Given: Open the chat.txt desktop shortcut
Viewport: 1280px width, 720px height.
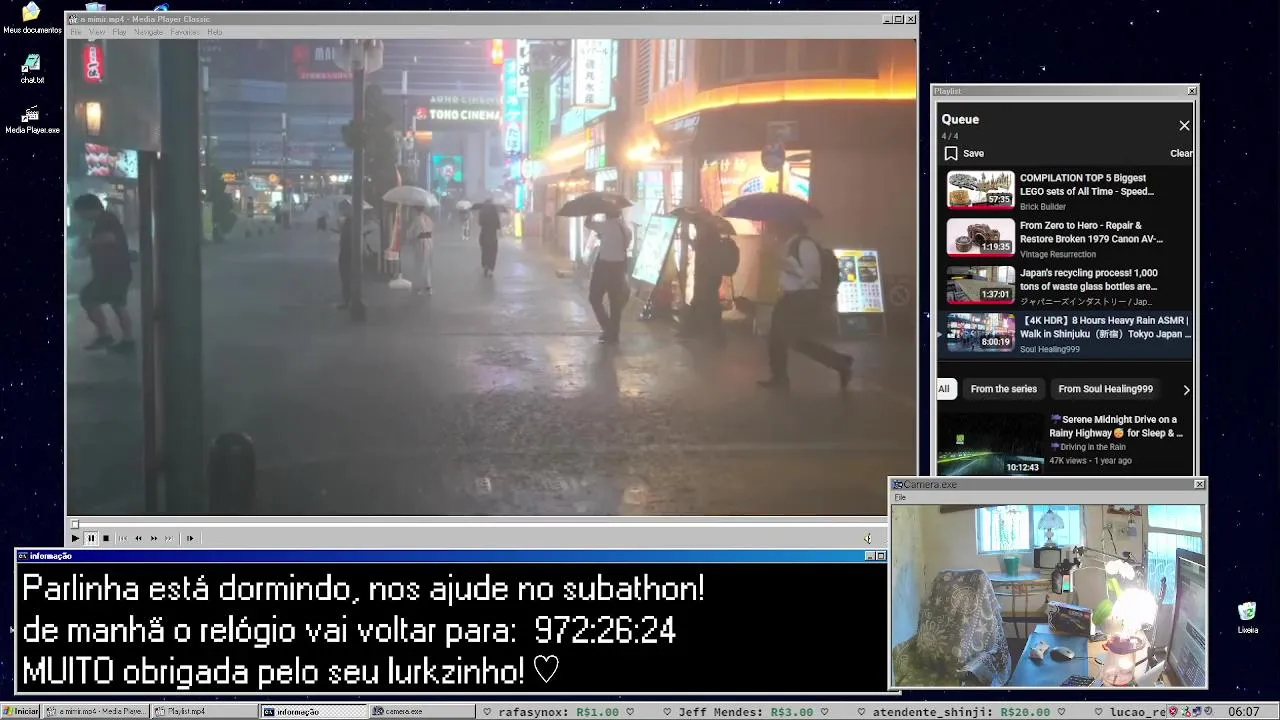Looking at the screenshot, I should [32, 69].
